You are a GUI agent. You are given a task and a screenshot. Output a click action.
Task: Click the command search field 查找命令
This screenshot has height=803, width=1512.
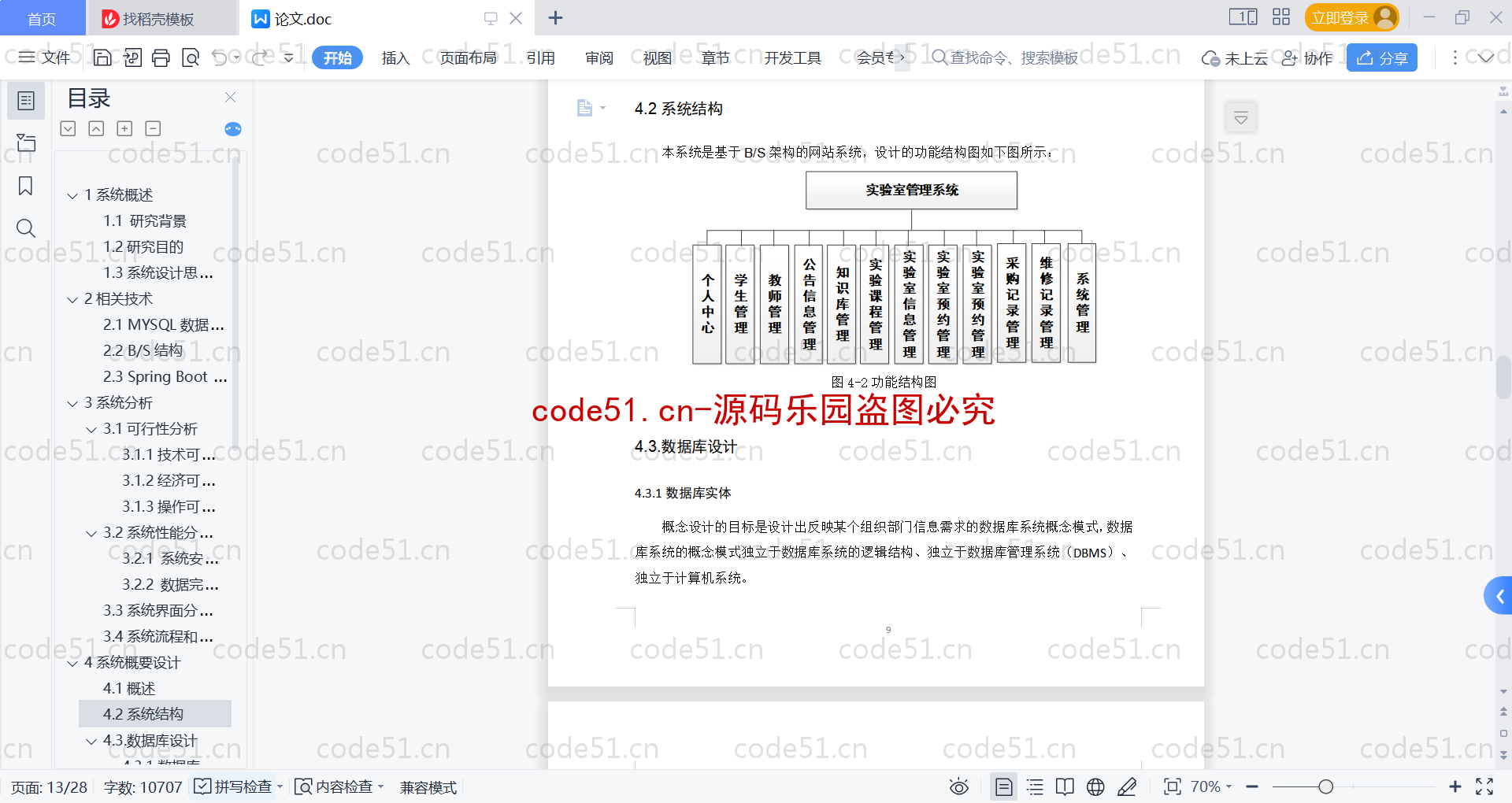point(1005,57)
